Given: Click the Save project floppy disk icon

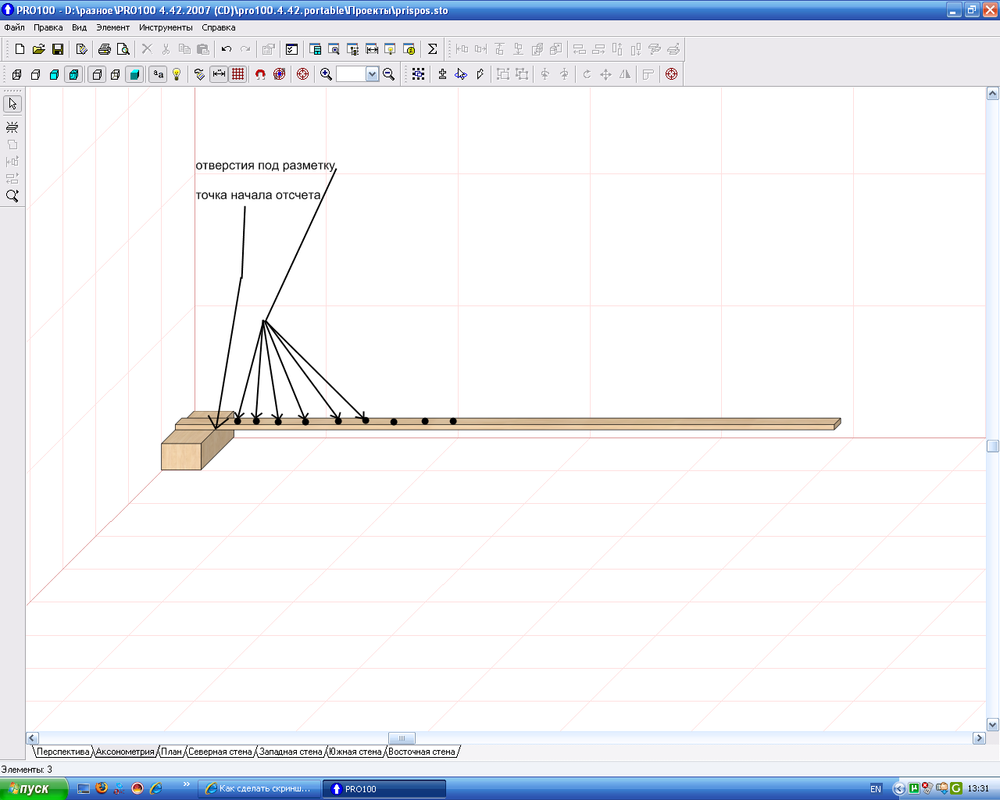Looking at the screenshot, I should tap(58, 49).
